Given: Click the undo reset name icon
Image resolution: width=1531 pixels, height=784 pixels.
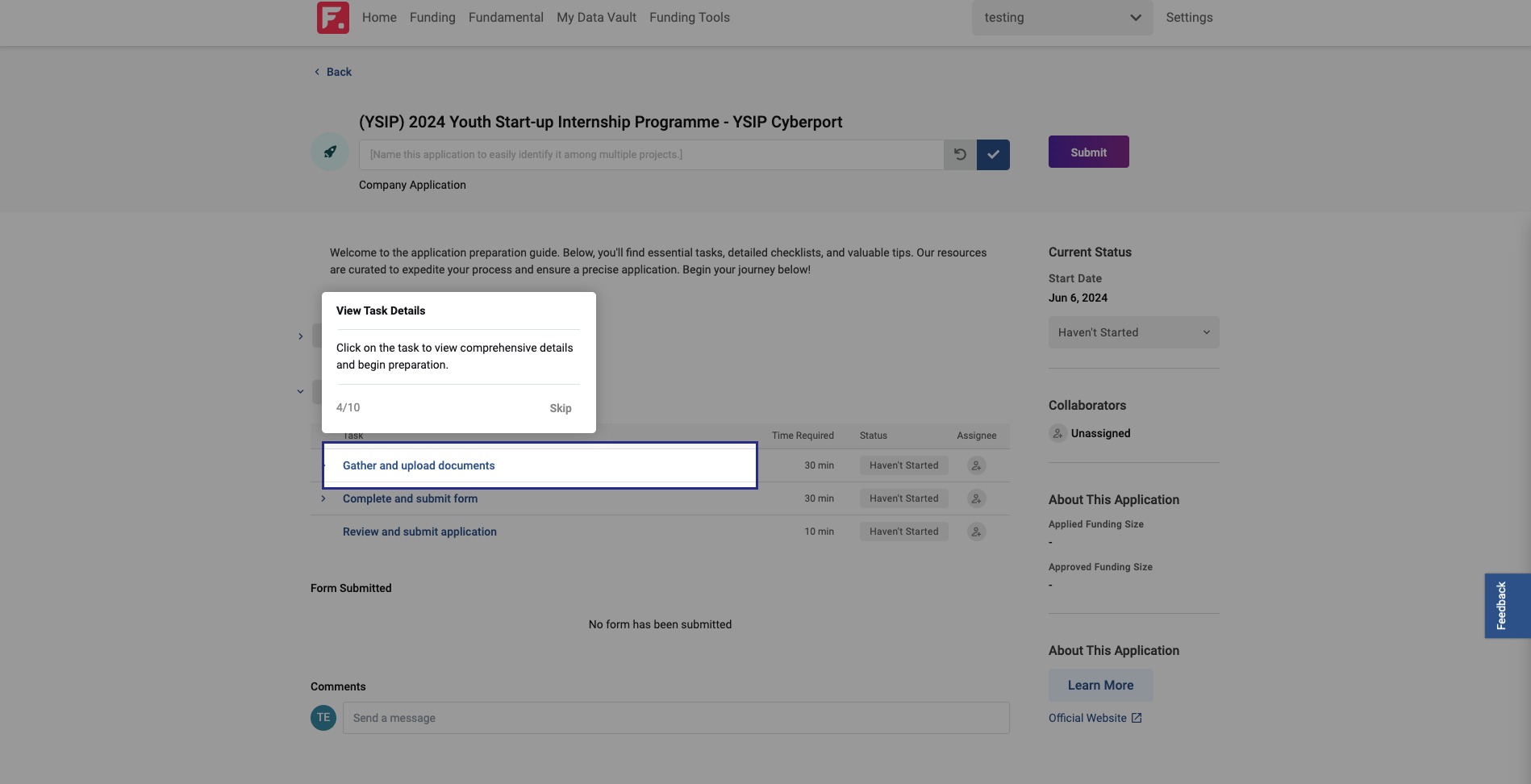Looking at the screenshot, I should click(x=960, y=154).
